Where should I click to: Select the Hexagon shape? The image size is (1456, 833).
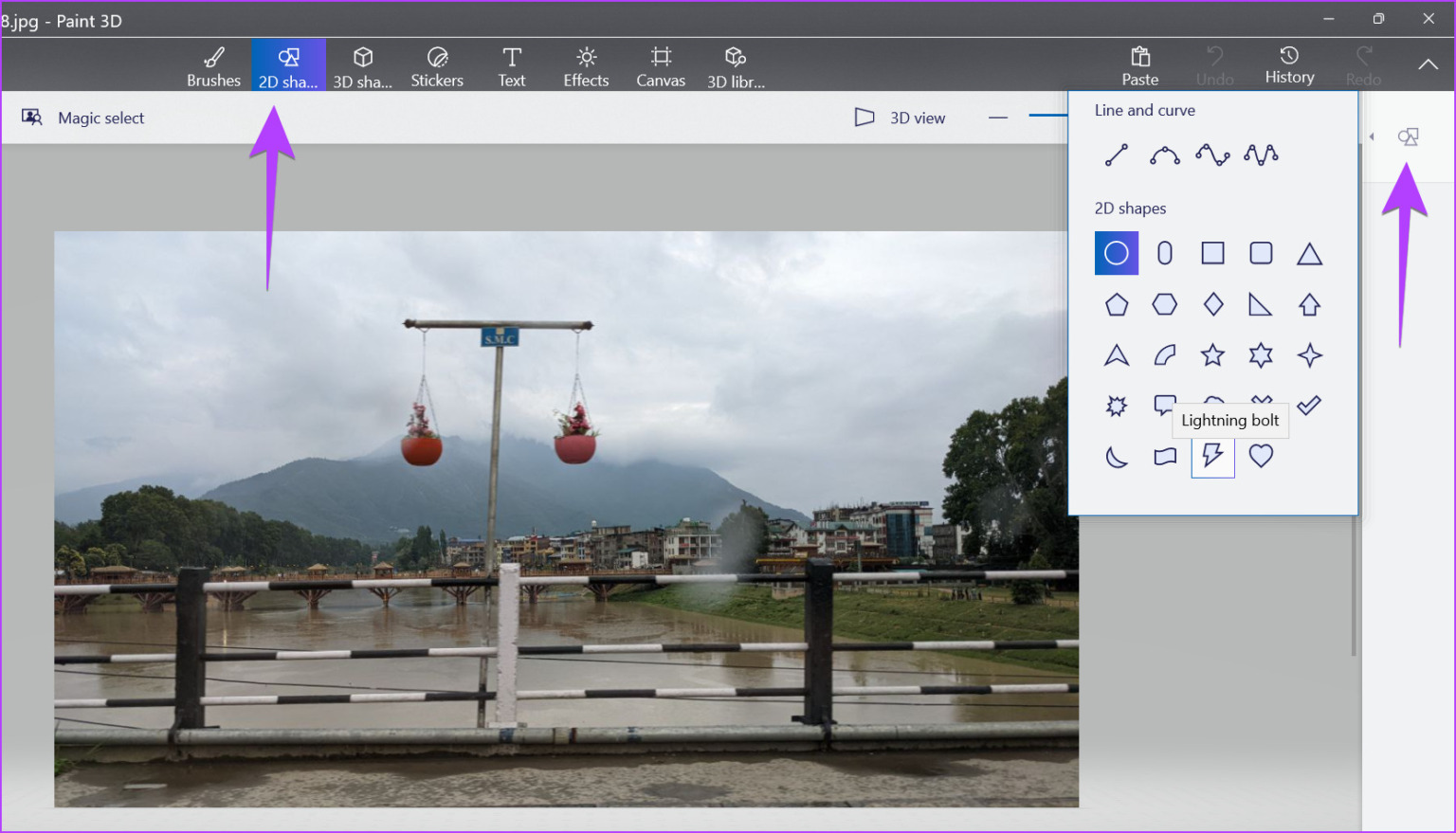click(1164, 304)
